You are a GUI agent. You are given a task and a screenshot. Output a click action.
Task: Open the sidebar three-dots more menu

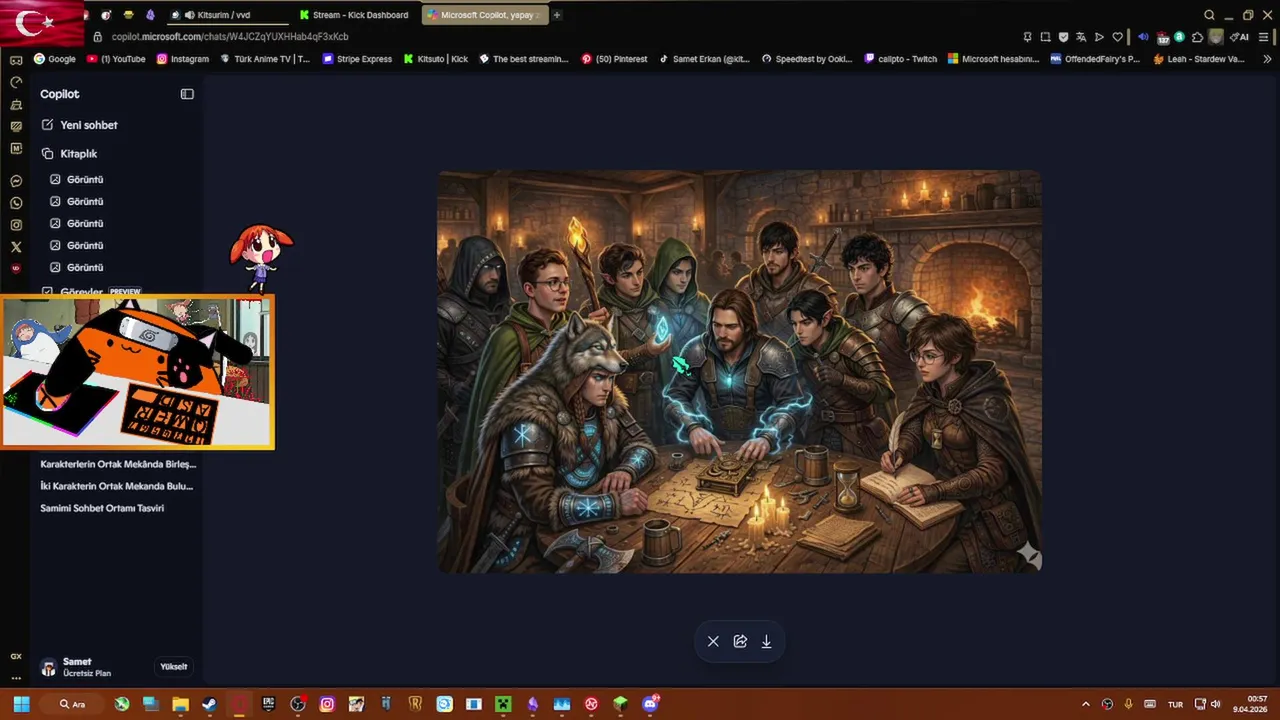[16, 678]
